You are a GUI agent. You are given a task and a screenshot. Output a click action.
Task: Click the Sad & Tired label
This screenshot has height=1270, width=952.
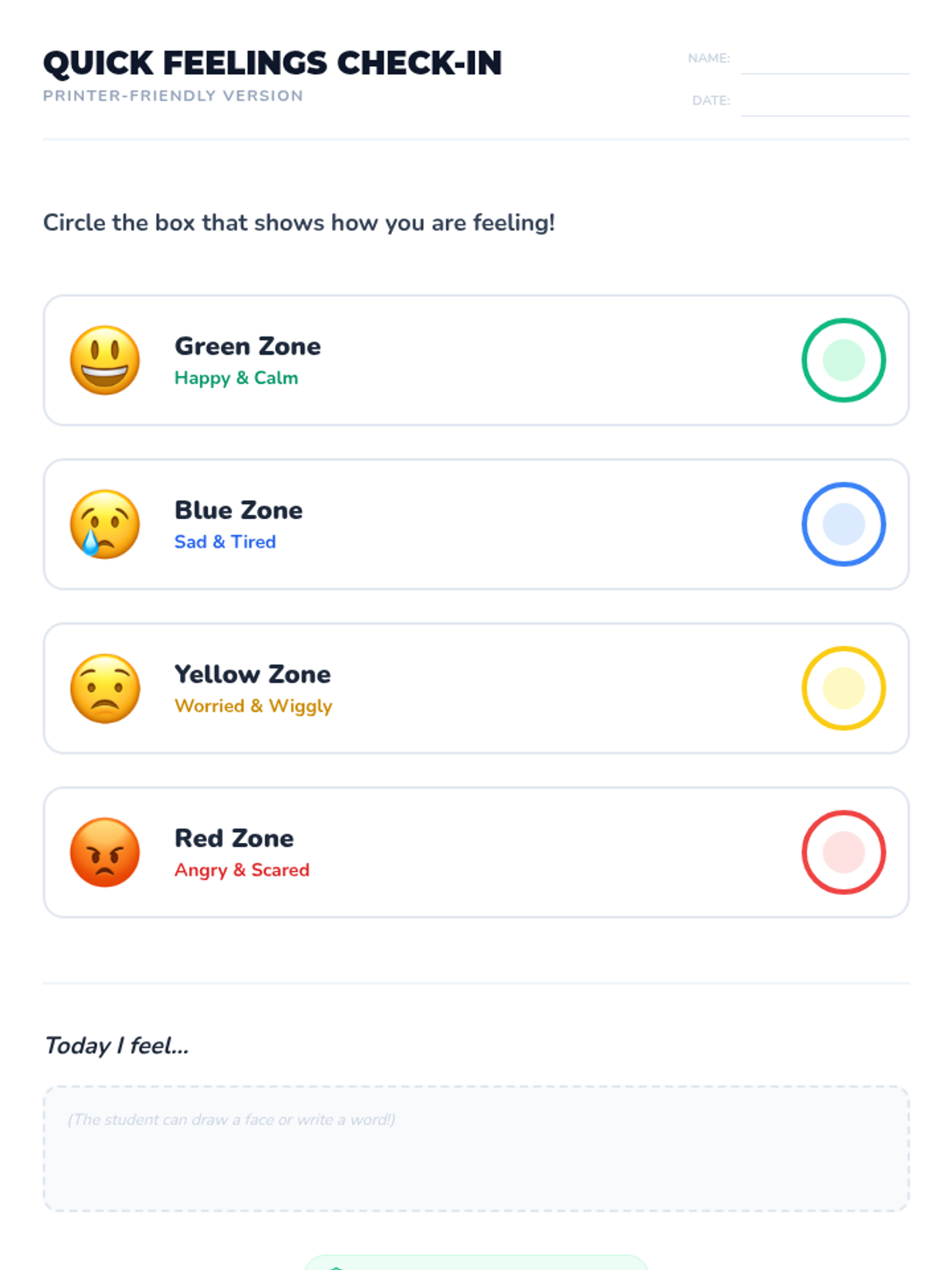225,542
